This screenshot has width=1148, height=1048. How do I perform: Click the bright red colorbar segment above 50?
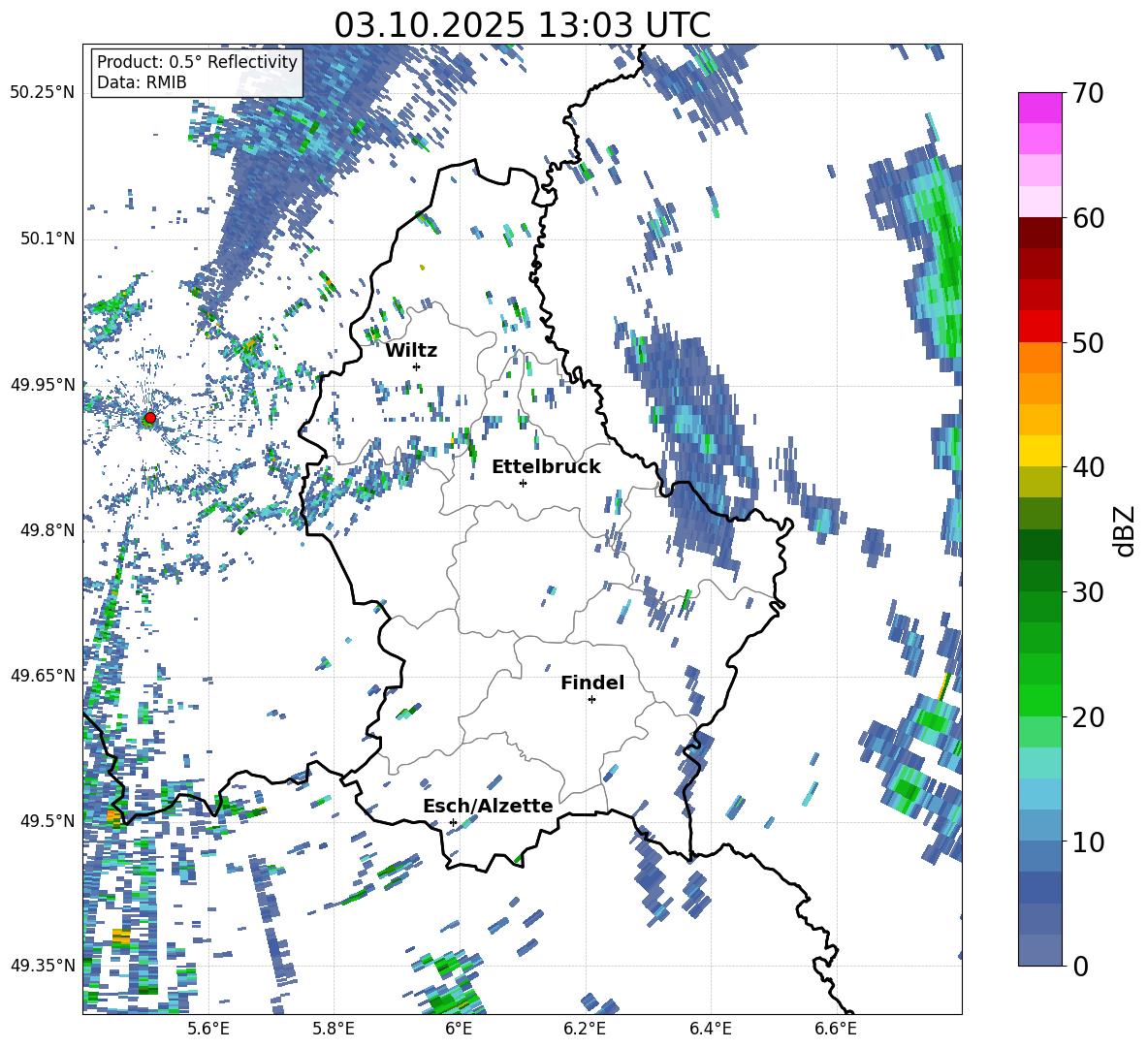(1039, 327)
